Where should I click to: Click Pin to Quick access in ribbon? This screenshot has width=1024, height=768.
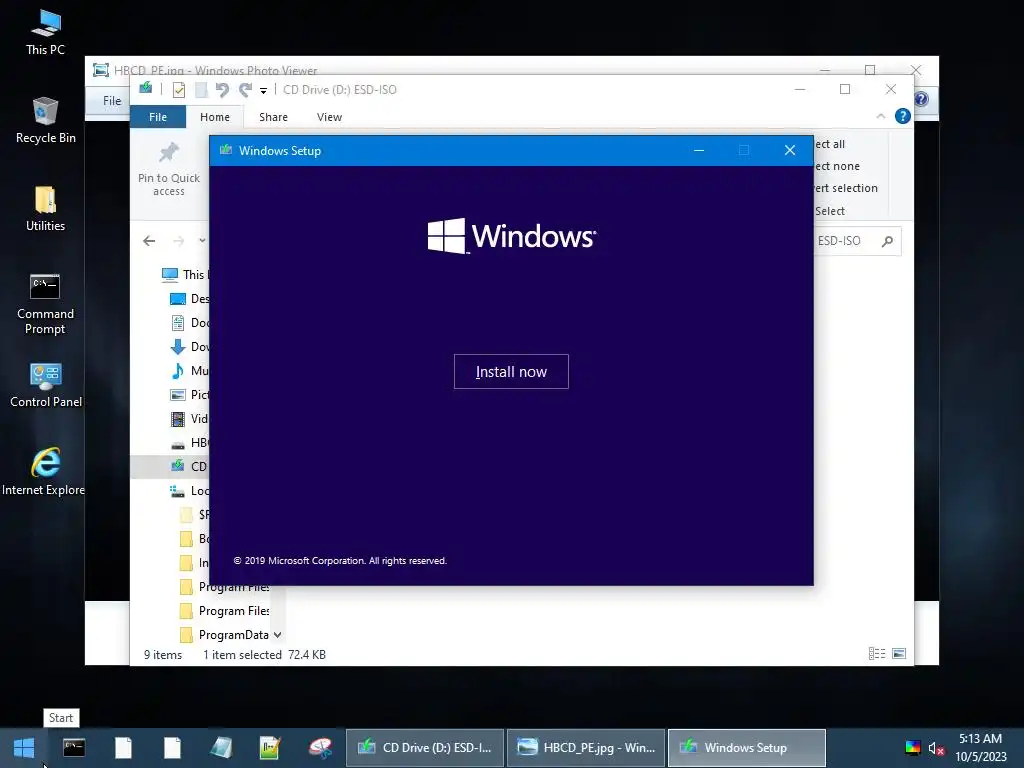168,169
